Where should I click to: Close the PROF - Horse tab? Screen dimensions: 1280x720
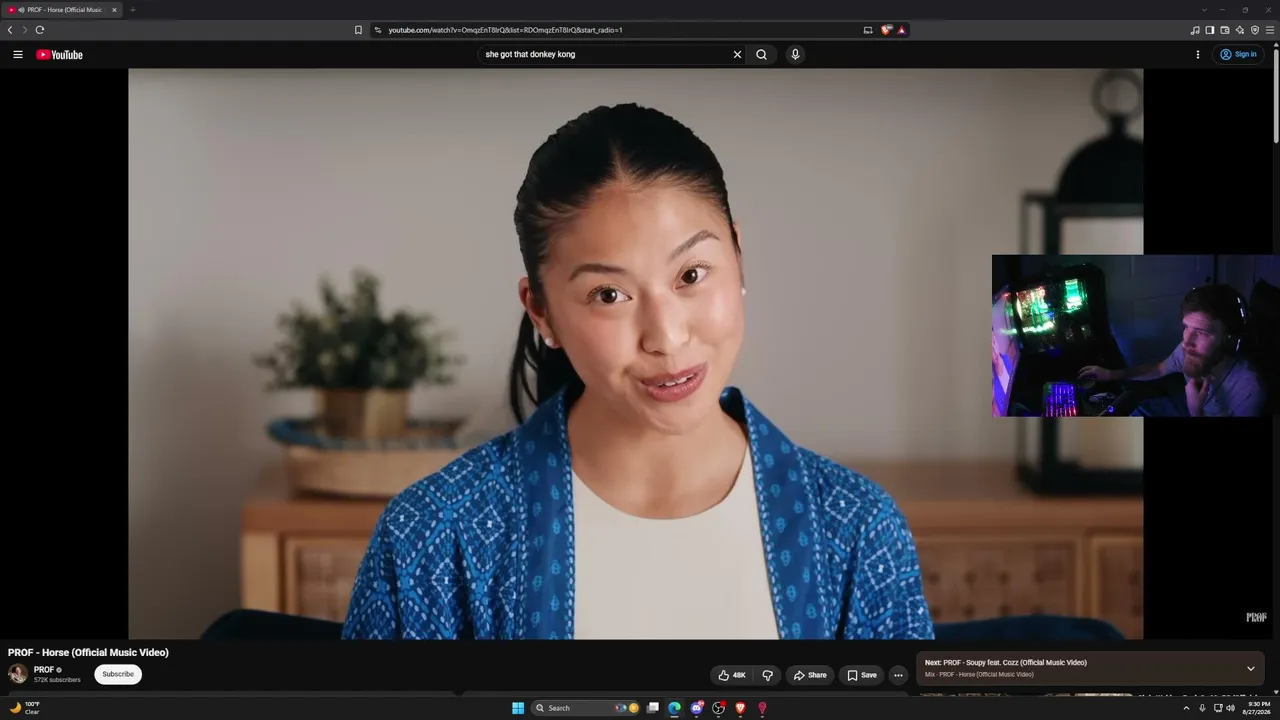coord(114,10)
